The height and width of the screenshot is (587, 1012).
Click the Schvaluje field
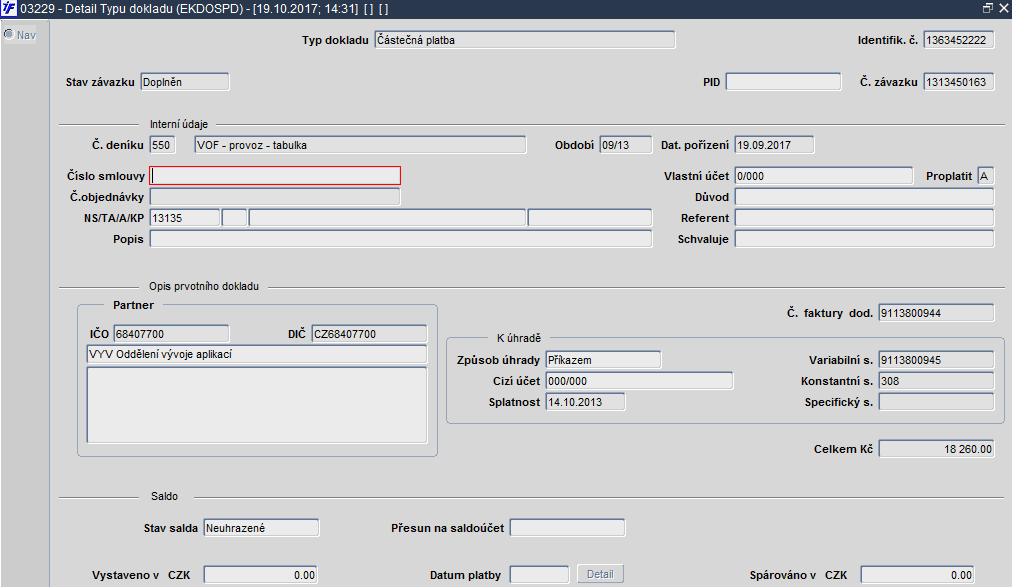point(864,239)
